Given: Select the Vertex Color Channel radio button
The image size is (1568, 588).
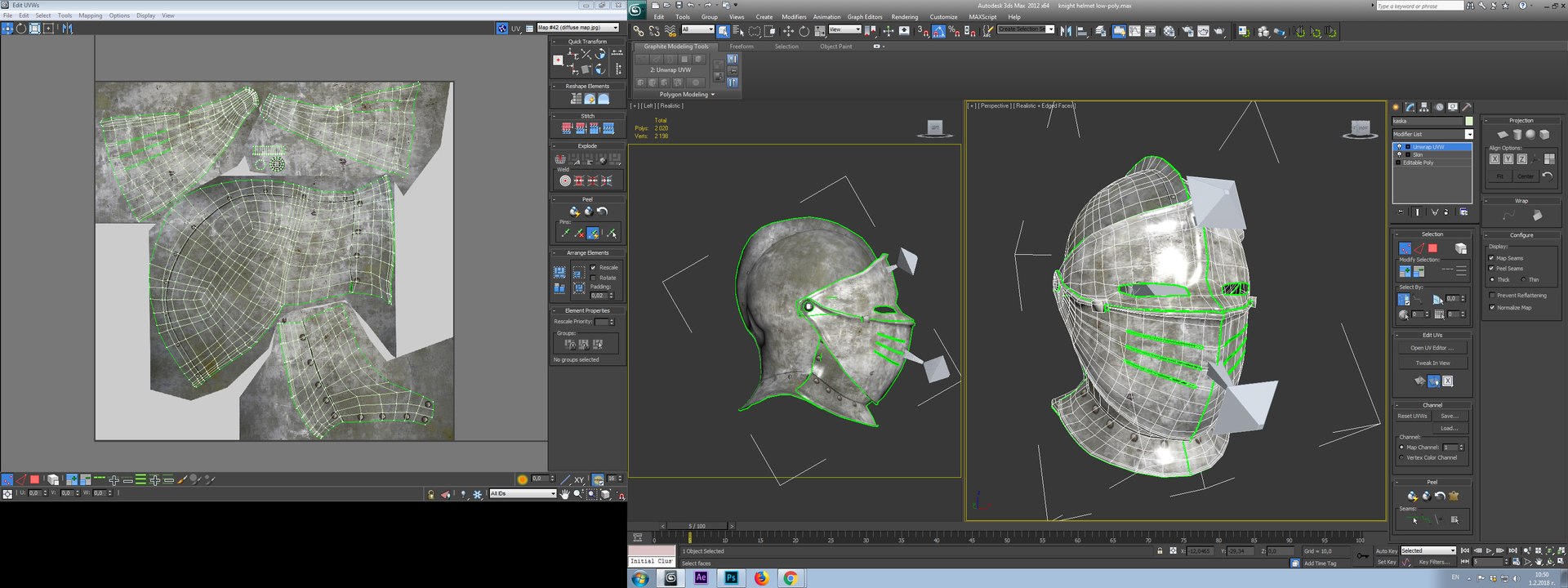Looking at the screenshot, I should [1402, 457].
